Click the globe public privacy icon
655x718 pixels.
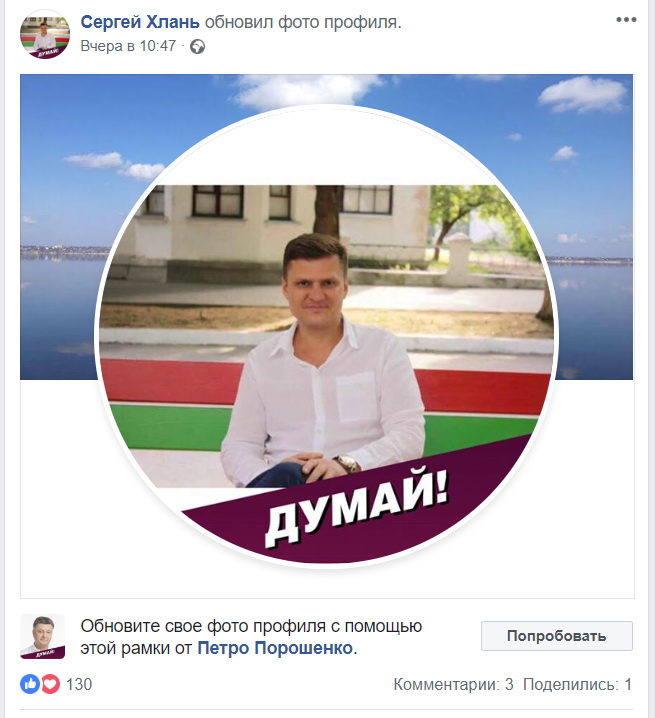point(197,47)
